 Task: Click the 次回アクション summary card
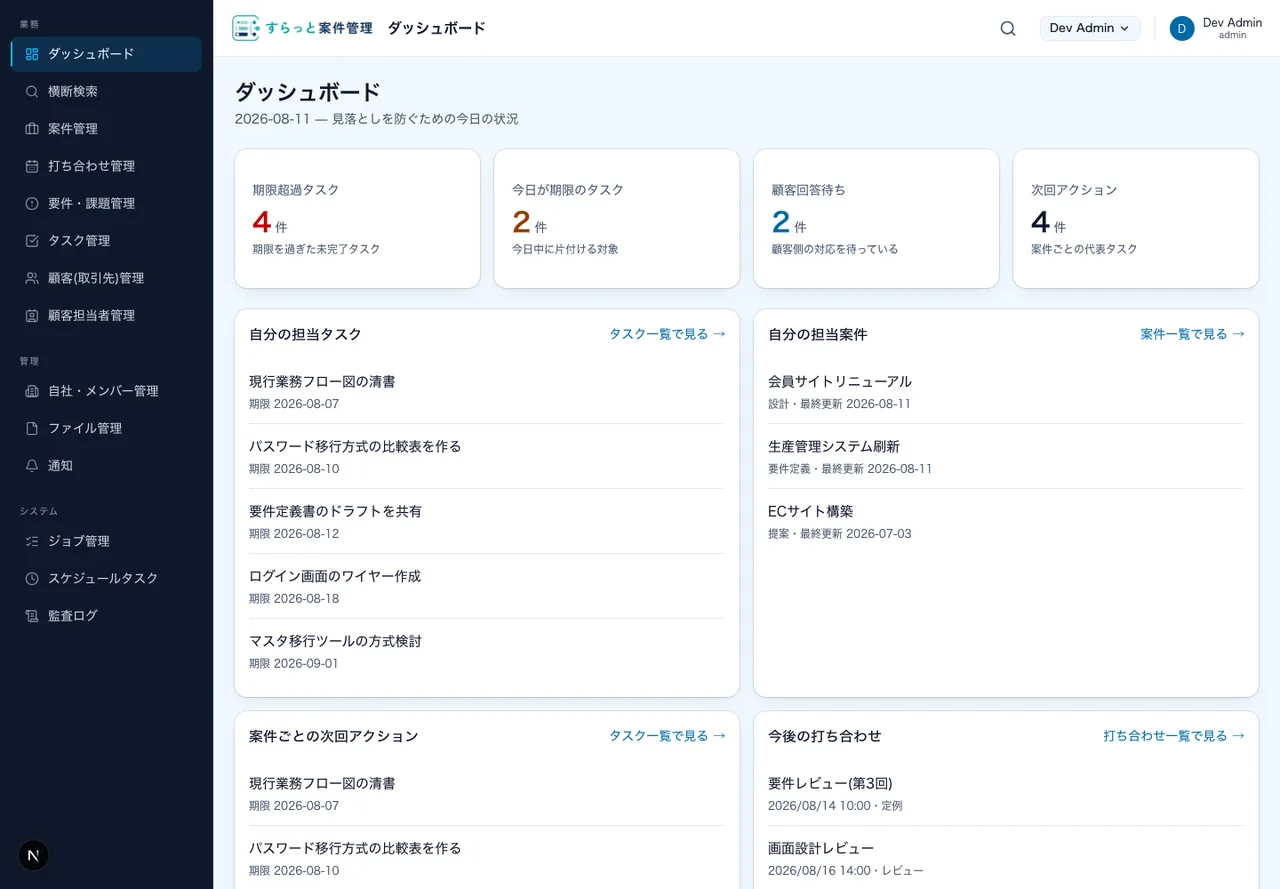click(1136, 219)
